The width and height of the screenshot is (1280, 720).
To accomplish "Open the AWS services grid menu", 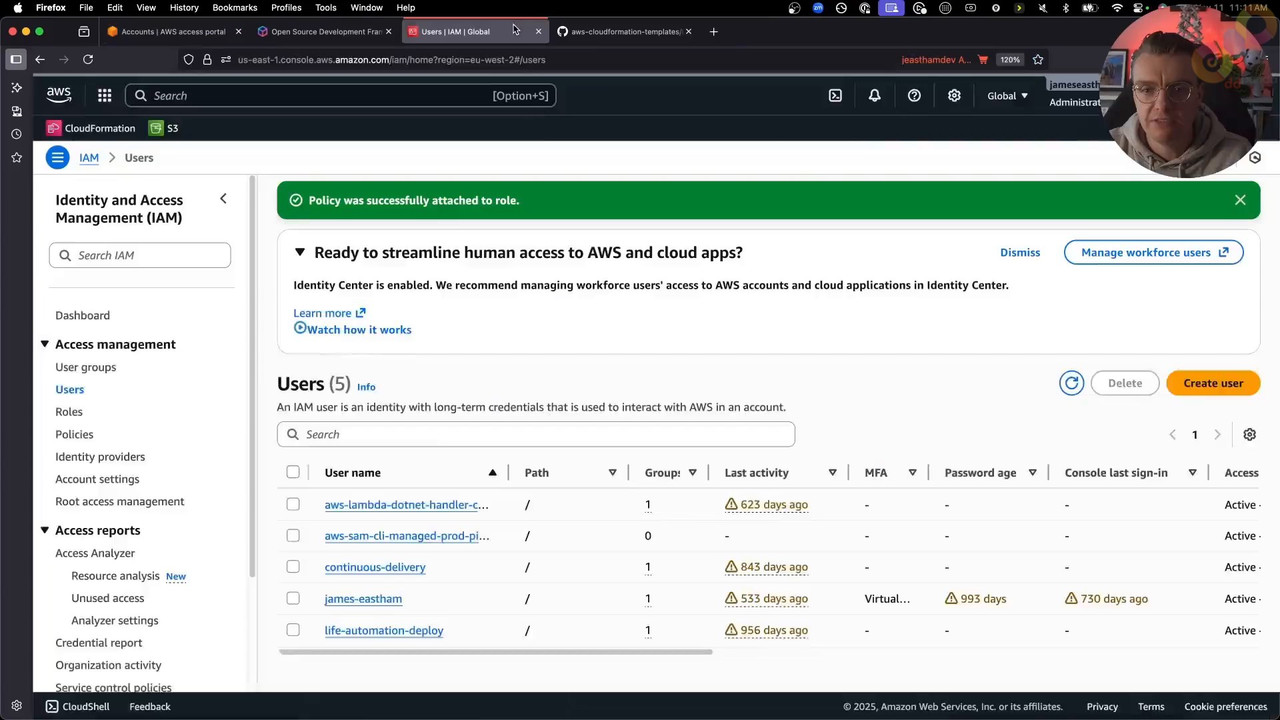I will click(x=104, y=96).
